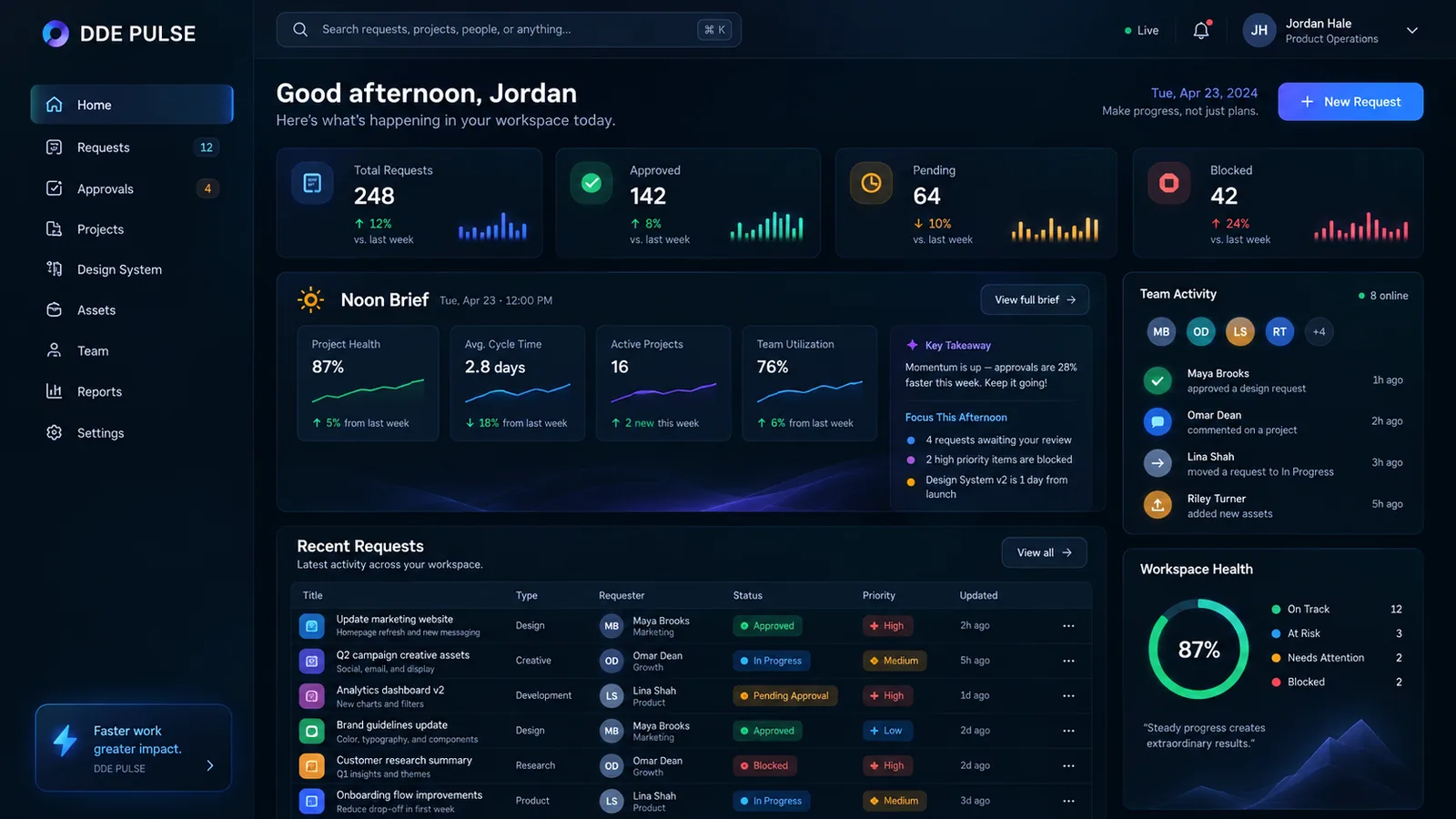Click the Priority column header
The width and height of the screenshot is (1456, 819).
879,595
